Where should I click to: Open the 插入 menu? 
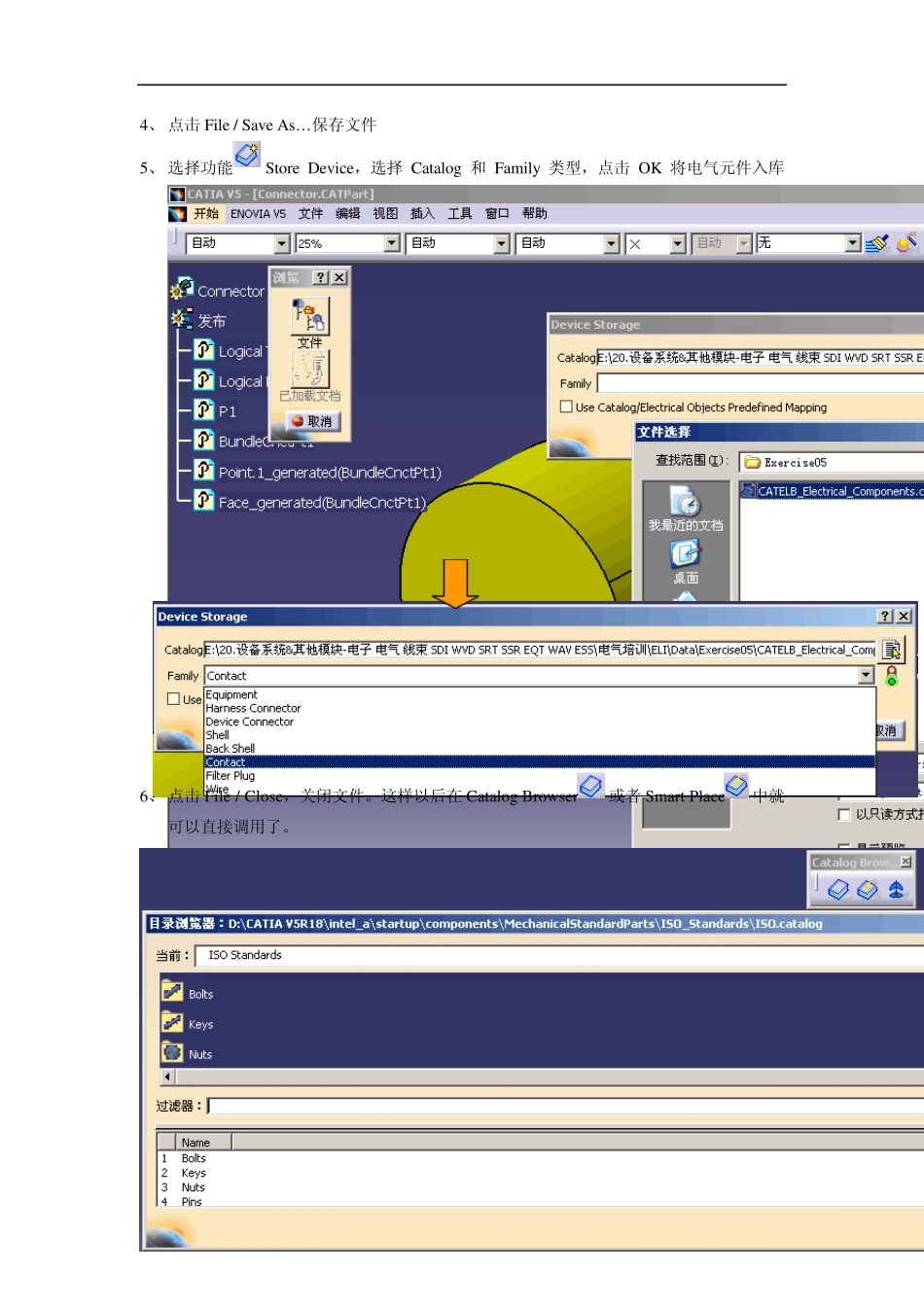tap(422, 214)
